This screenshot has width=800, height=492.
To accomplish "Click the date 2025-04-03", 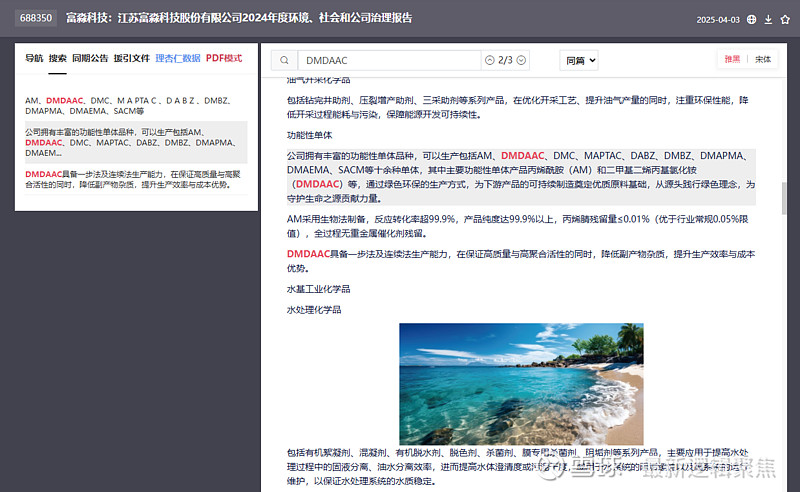I will (x=718, y=20).
